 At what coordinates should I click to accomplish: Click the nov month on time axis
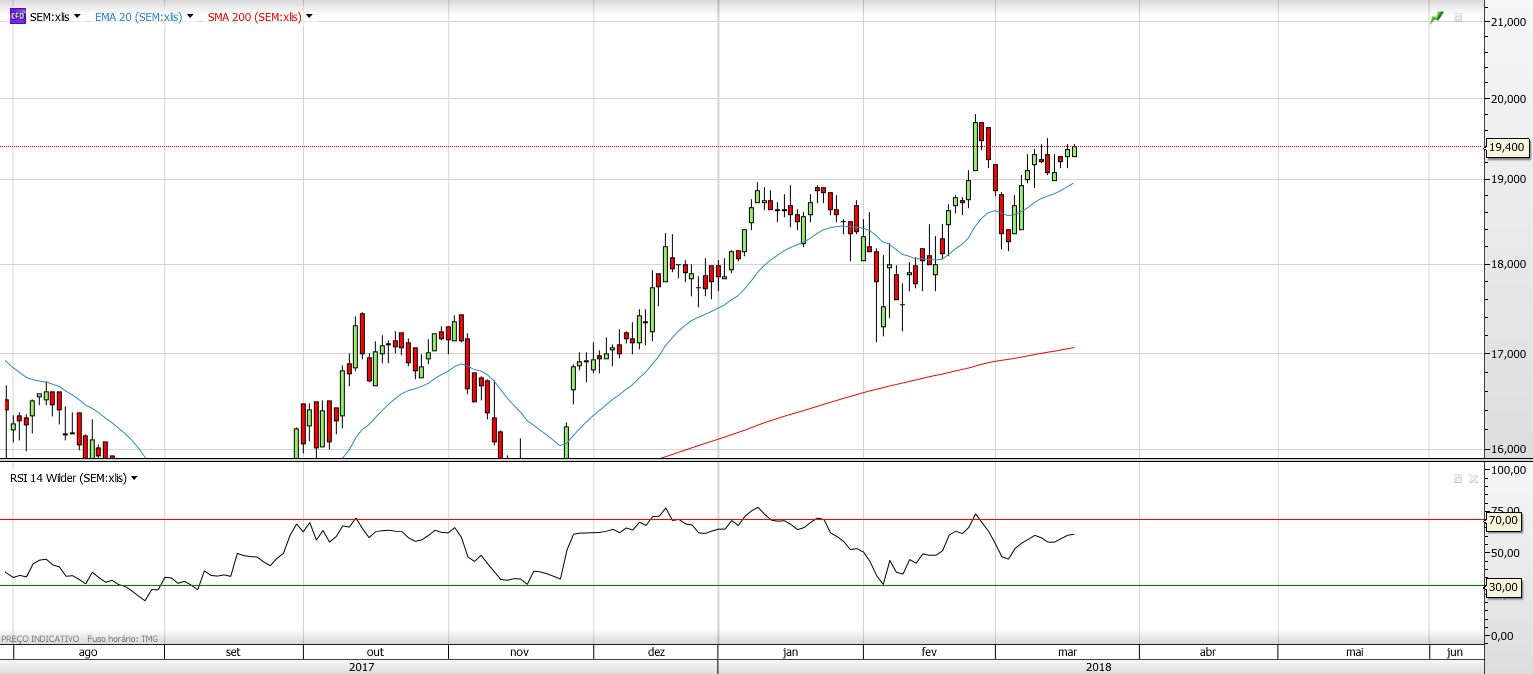tap(519, 652)
